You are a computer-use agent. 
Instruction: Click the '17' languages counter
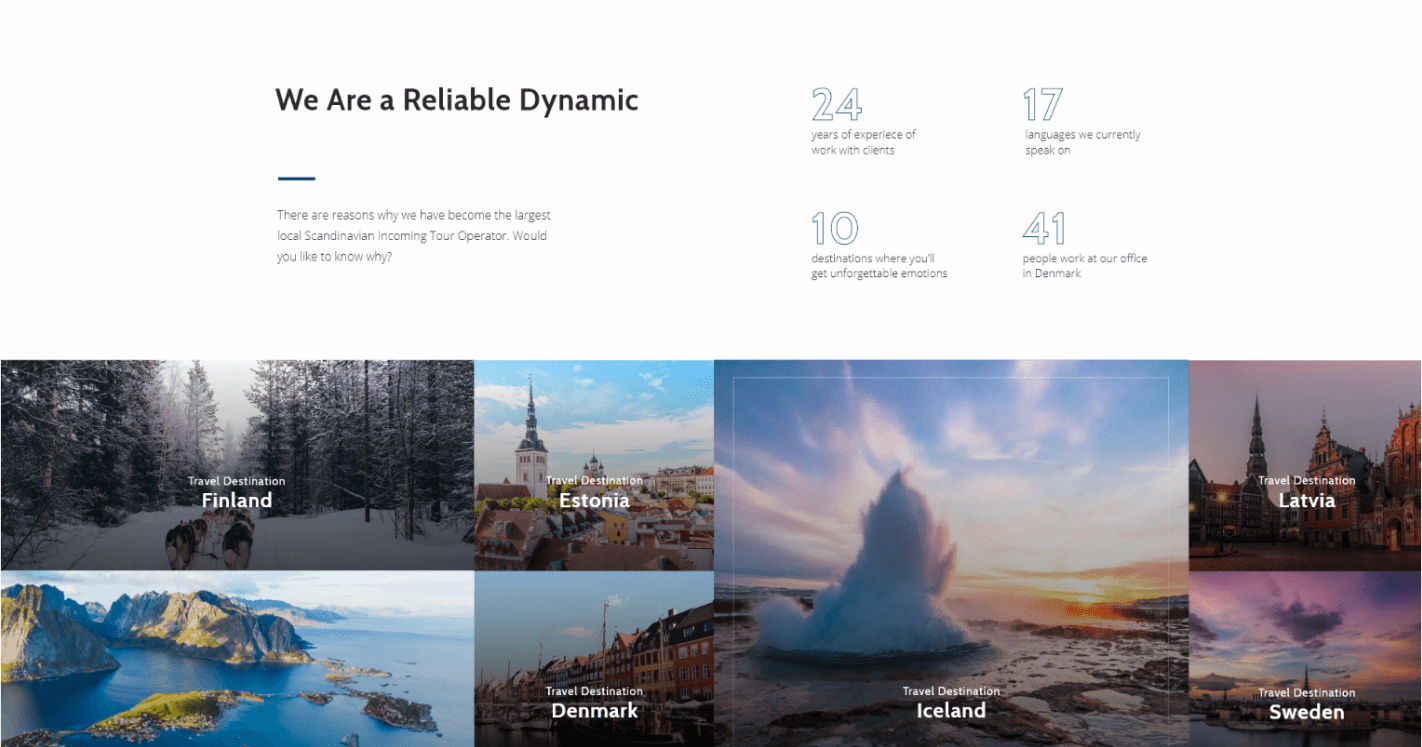[x=1045, y=101]
